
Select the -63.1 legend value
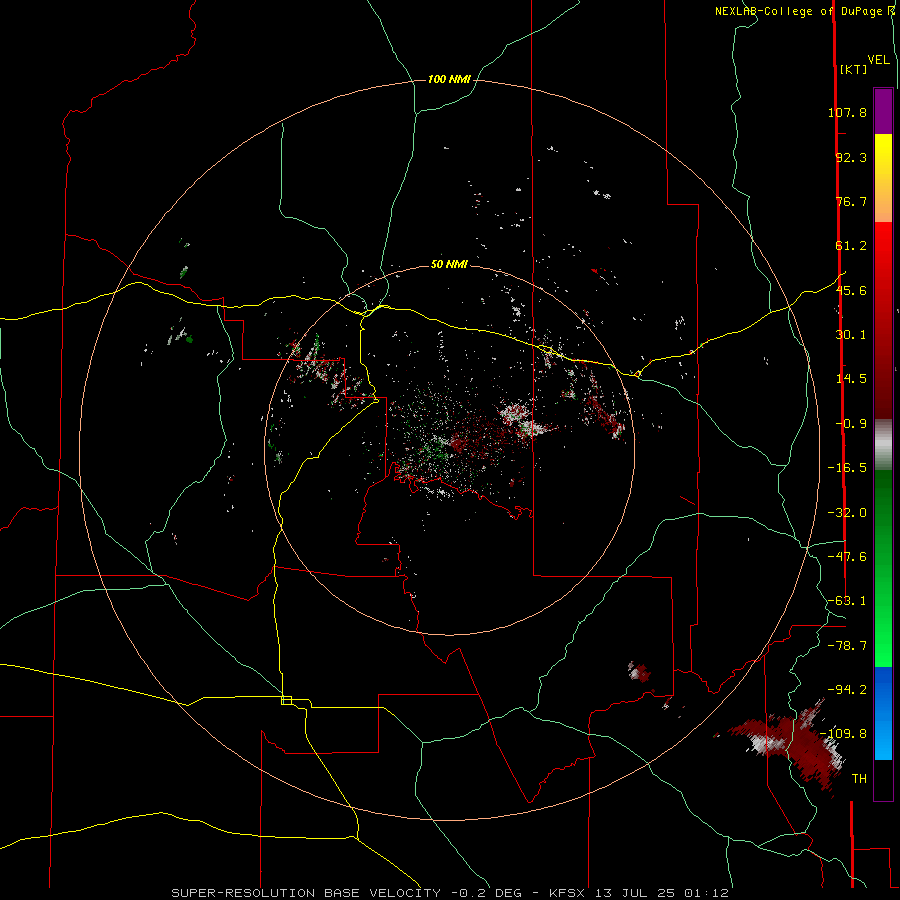[847, 601]
